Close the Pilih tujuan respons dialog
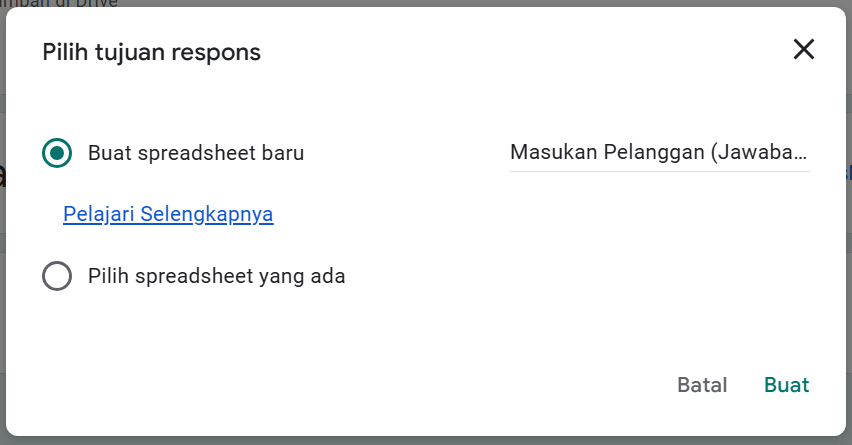Viewport: 852px width, 445px height. pyautogui.click(x=803, y=50)
